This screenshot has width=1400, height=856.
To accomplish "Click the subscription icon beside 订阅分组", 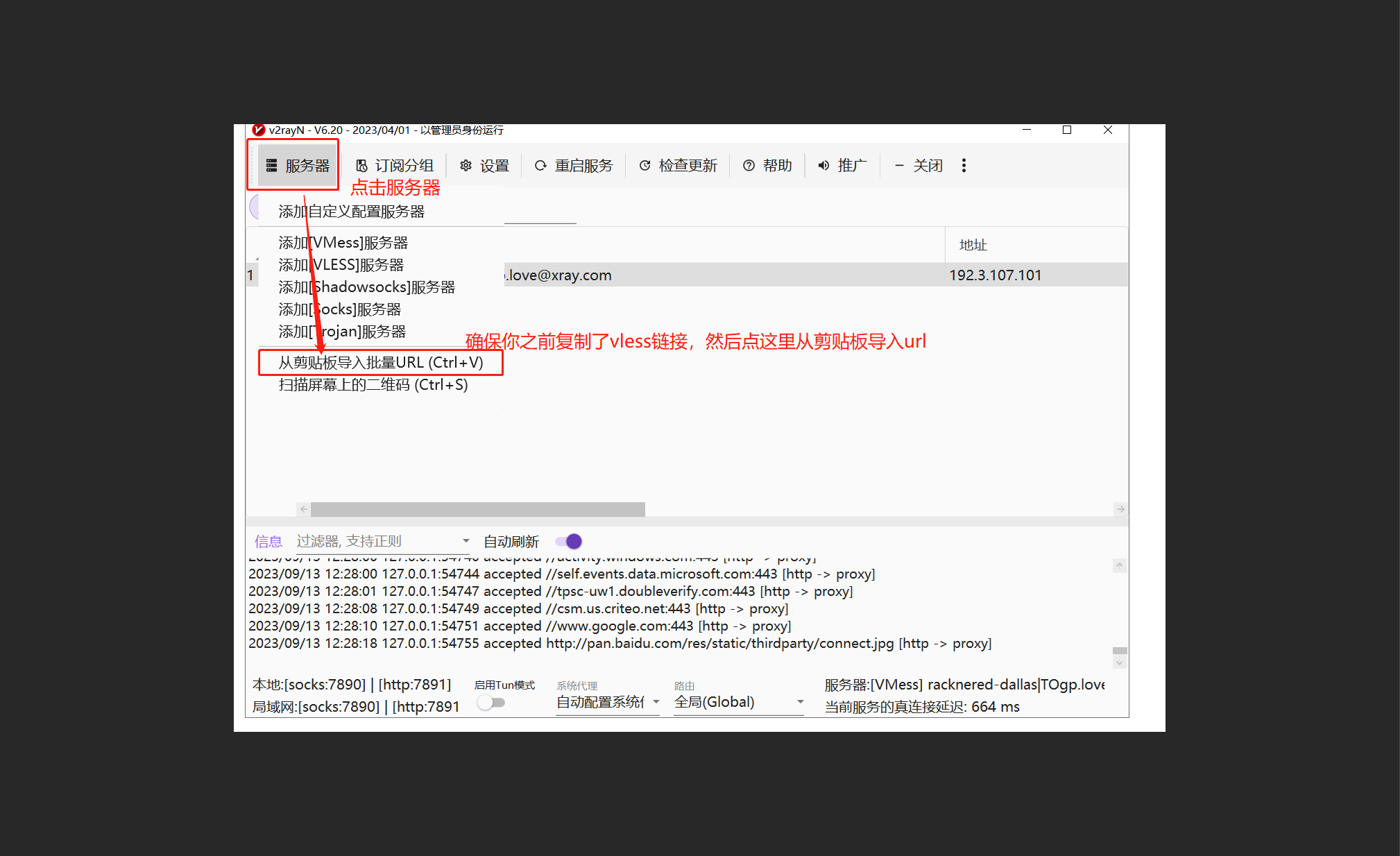I will [x=361, y=166].
